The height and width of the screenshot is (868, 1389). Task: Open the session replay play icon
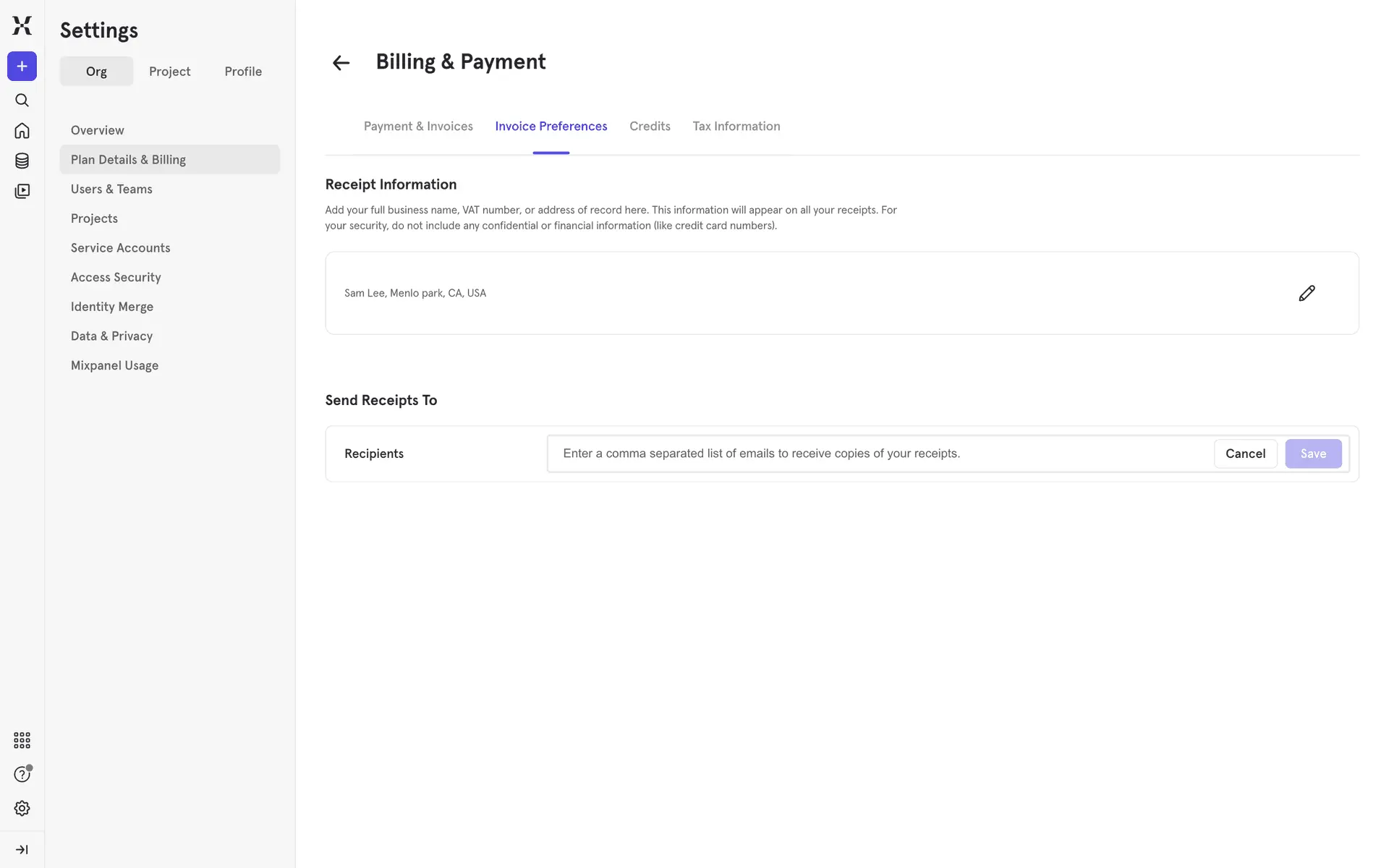pyautogui.click(x=22, y=191)
